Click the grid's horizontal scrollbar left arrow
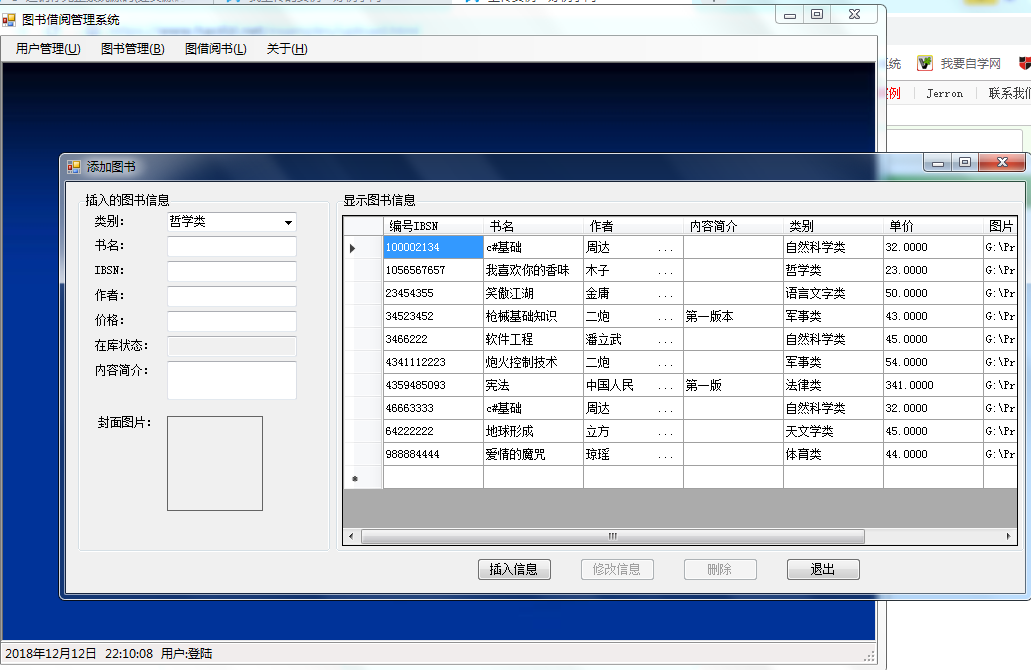This screenshot has width=1031, height=670. 351,537
